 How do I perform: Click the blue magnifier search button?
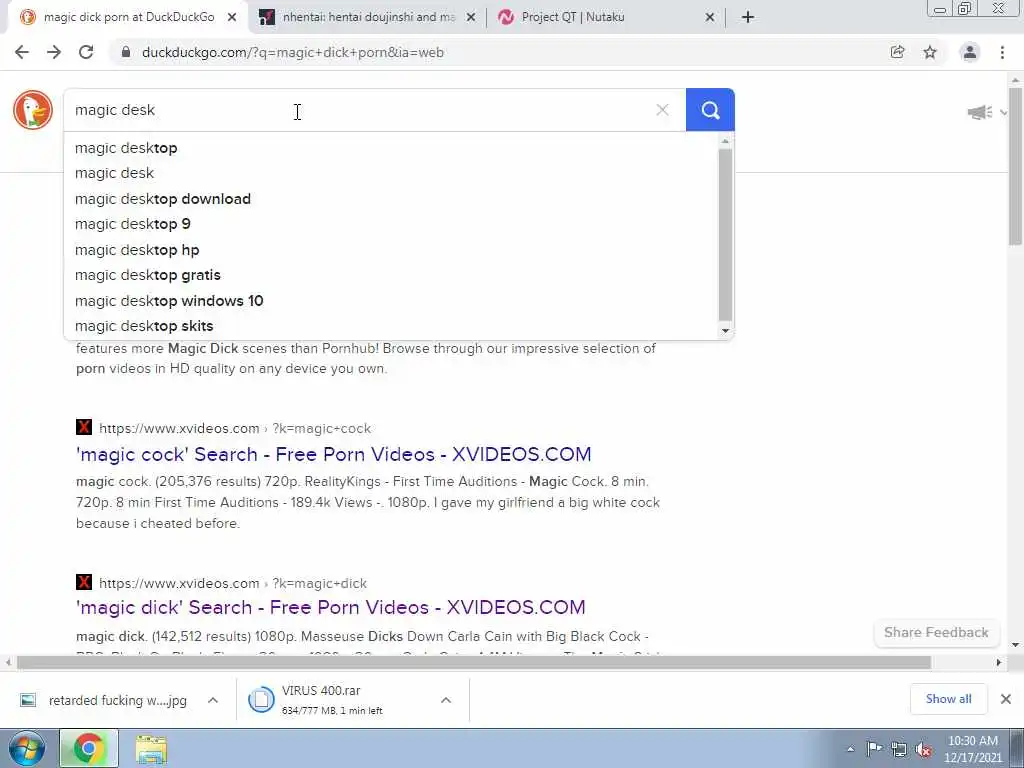tap(710, 110)
